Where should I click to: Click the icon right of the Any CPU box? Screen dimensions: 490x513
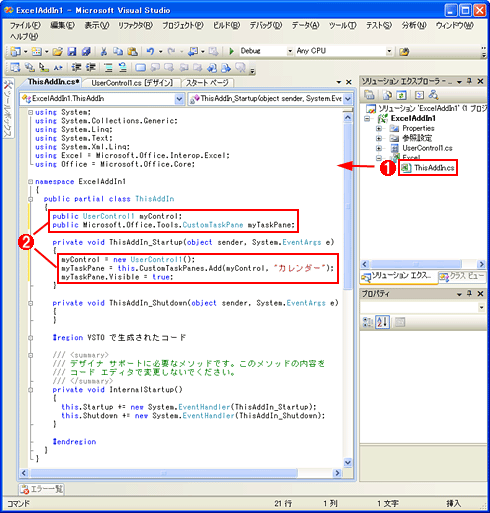point(404,52)
